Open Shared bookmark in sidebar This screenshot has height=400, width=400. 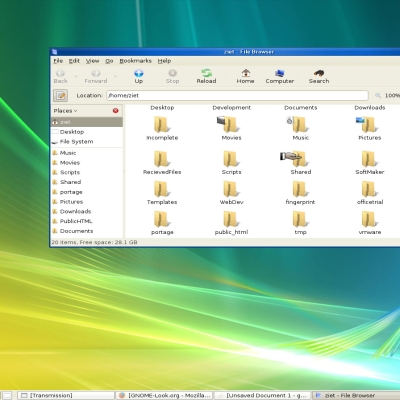click(x=87, y=182)
